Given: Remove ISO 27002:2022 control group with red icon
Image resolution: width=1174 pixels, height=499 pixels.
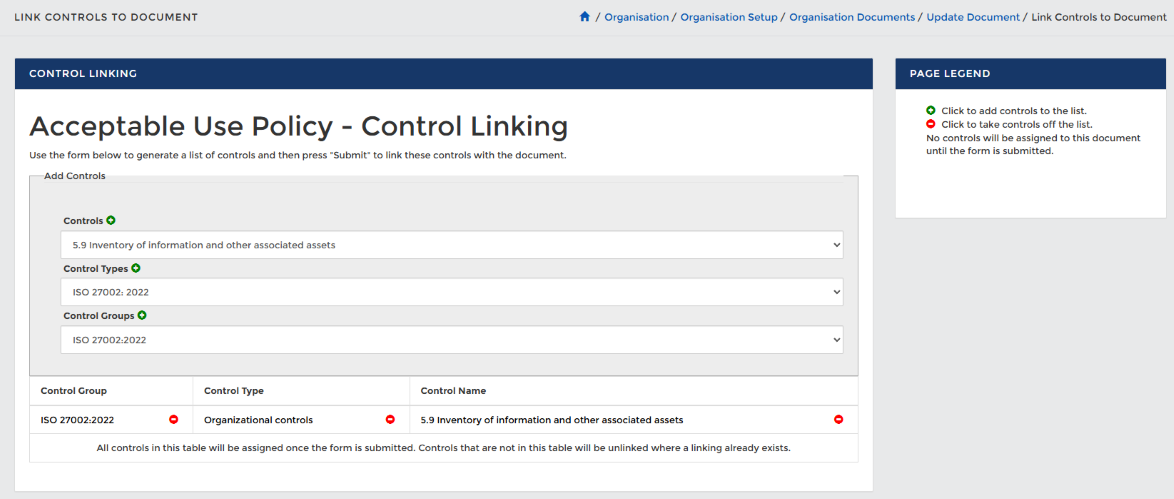Looking at the screenshot, I should (174, 420).
